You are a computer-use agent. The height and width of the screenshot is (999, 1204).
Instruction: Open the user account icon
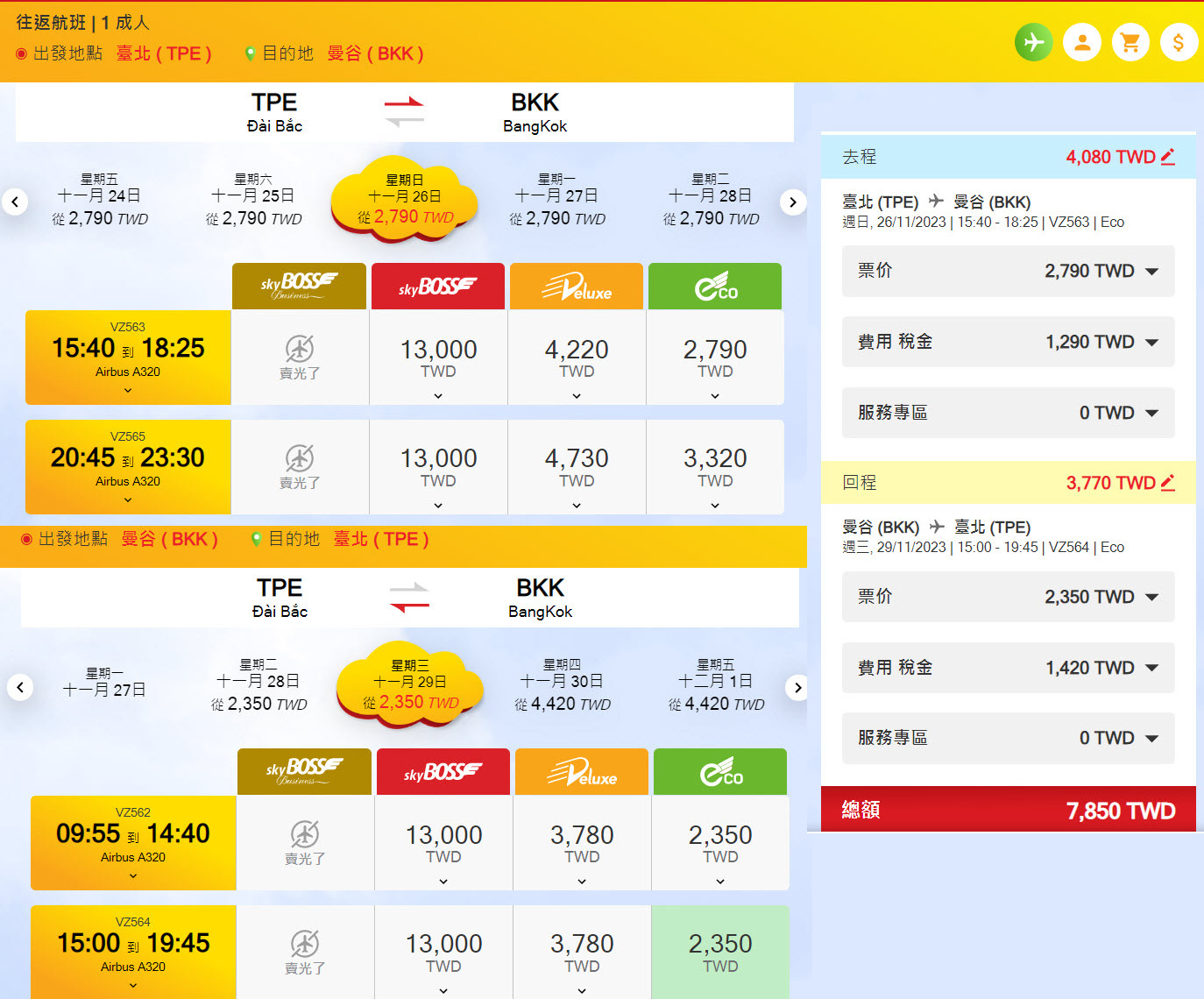pyautogui.click(x=1082, y=42)
